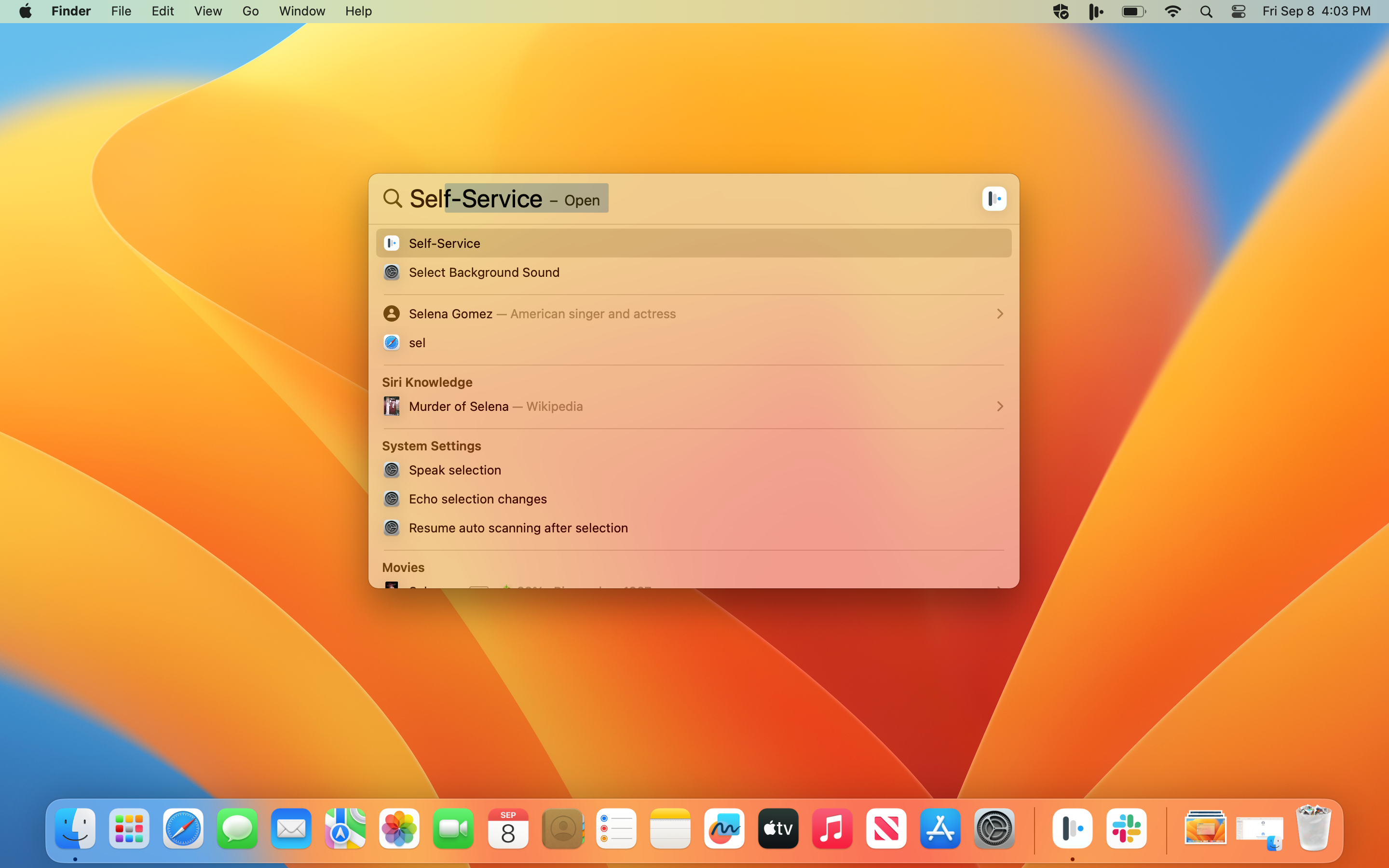Viewport: 1389px width, 868px height.
Task: Launch System Settings from the Dock
Action: coord(994,828)
